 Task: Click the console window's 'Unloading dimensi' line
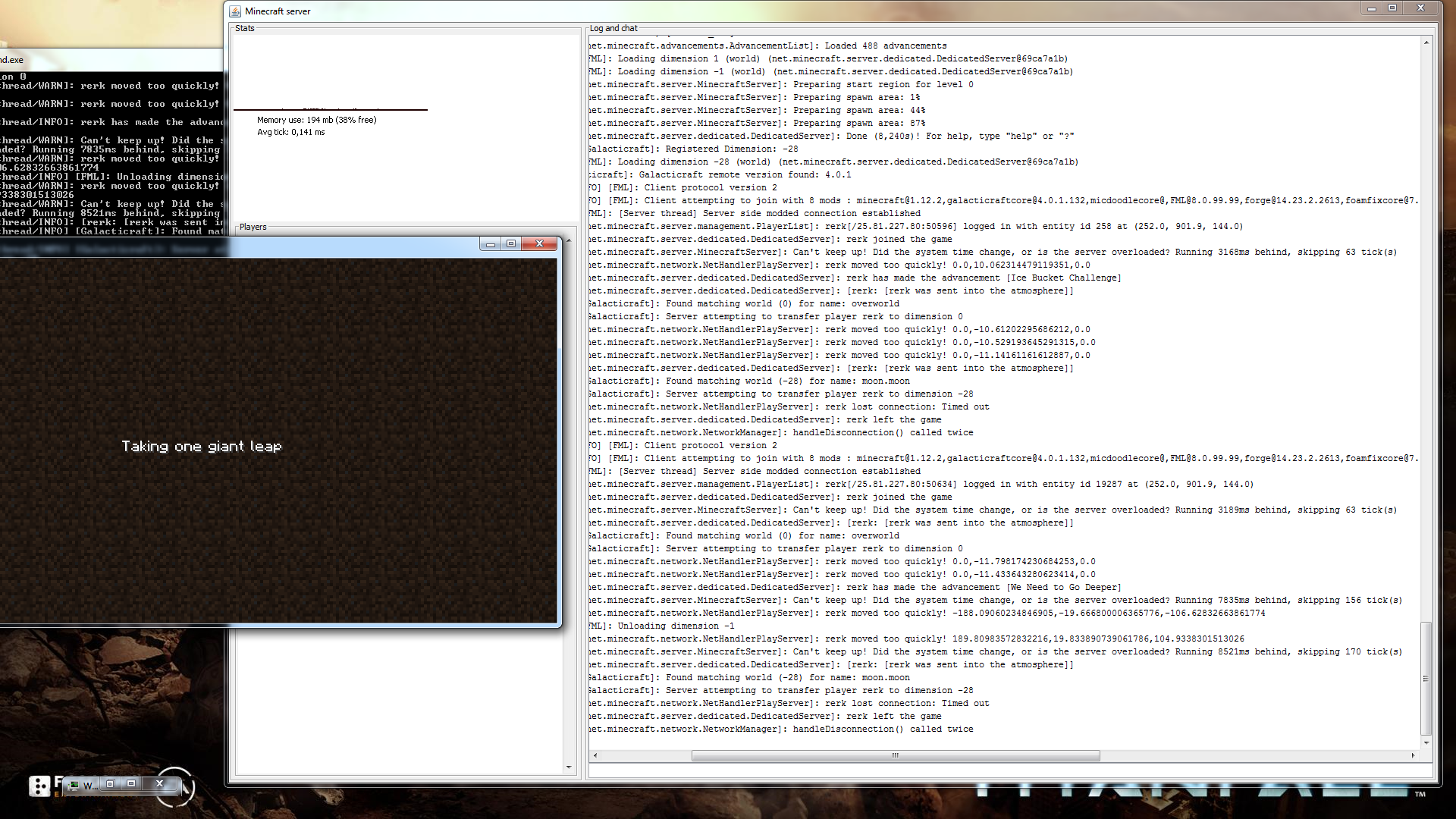point(112,177)
